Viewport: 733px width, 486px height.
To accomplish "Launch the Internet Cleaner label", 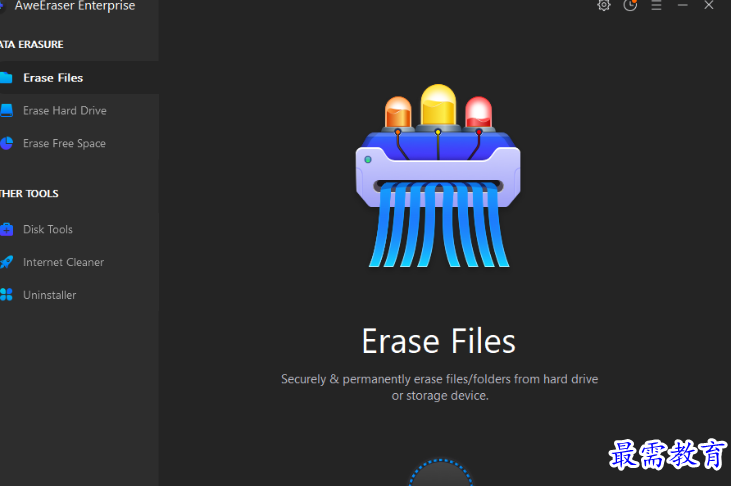I will pos(64,263).
